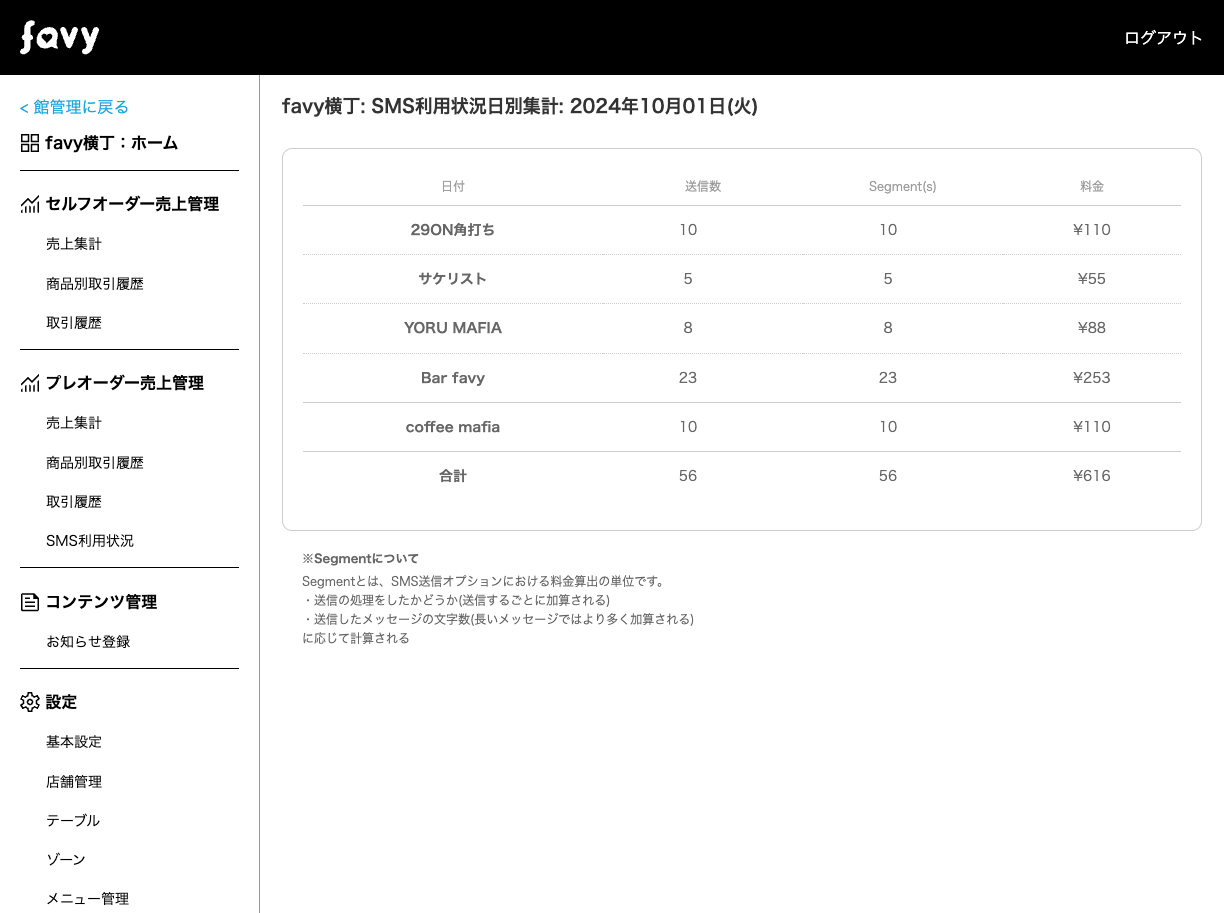
Task: Open 商品別取引履歴 under プレオーダー売上管理
Action: (x=95, y=463)
